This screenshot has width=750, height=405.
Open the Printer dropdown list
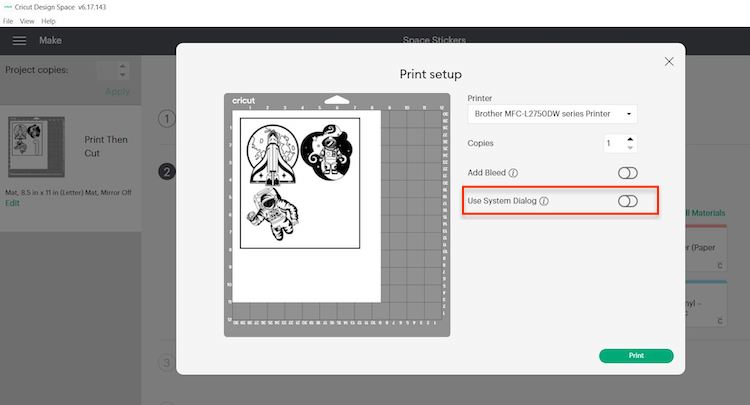pyautogui.click(x=552, y=114)
